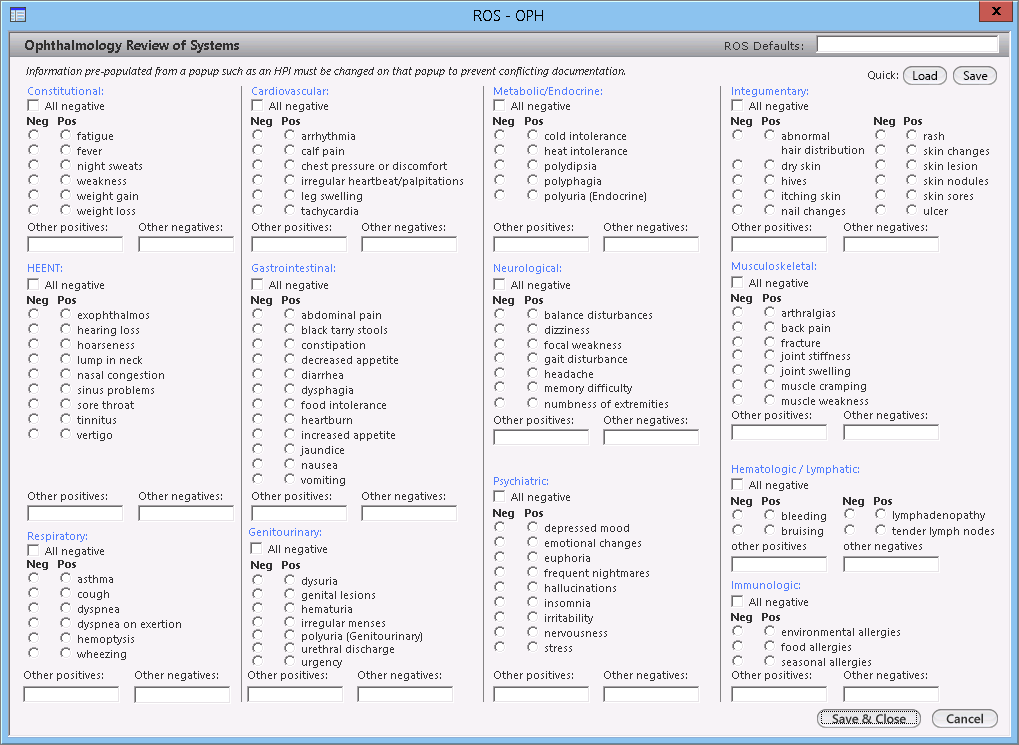Check Constitutional All negative box
This screenshot has height=745, width=1019.
click(x=33, y=105)
